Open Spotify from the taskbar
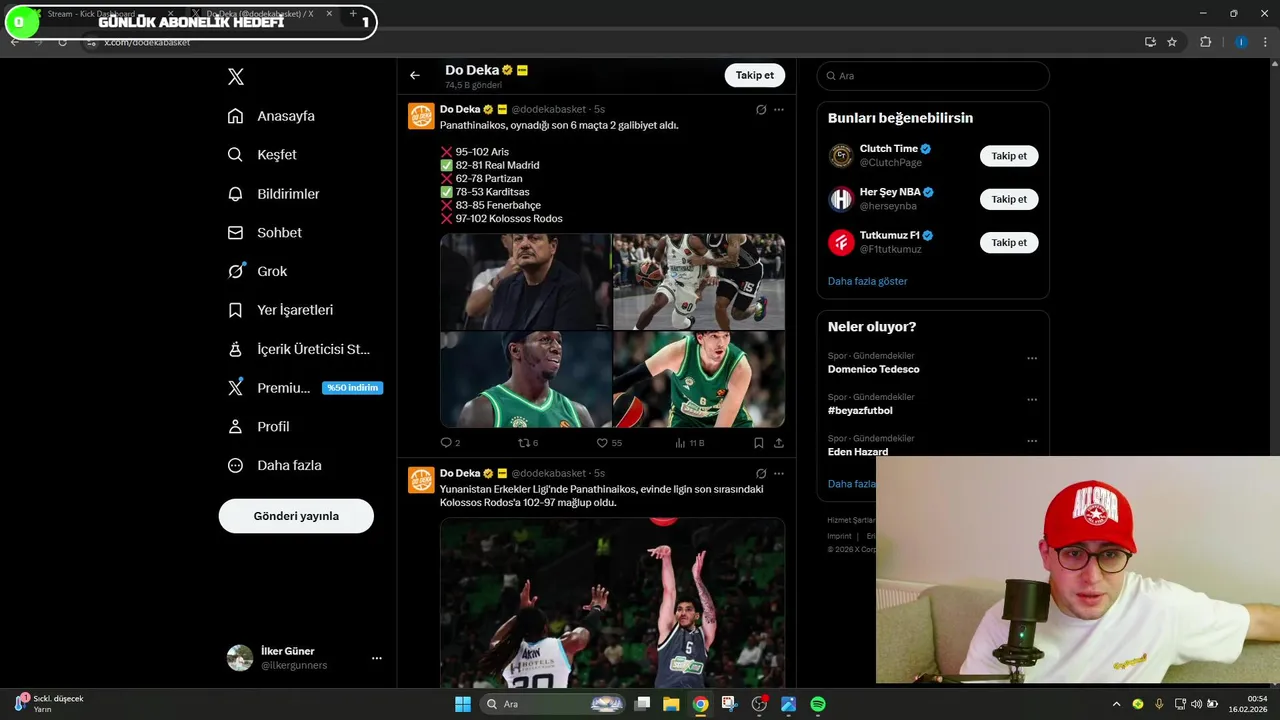Viewport: 1280px width, 720px height. pos(818,704)
